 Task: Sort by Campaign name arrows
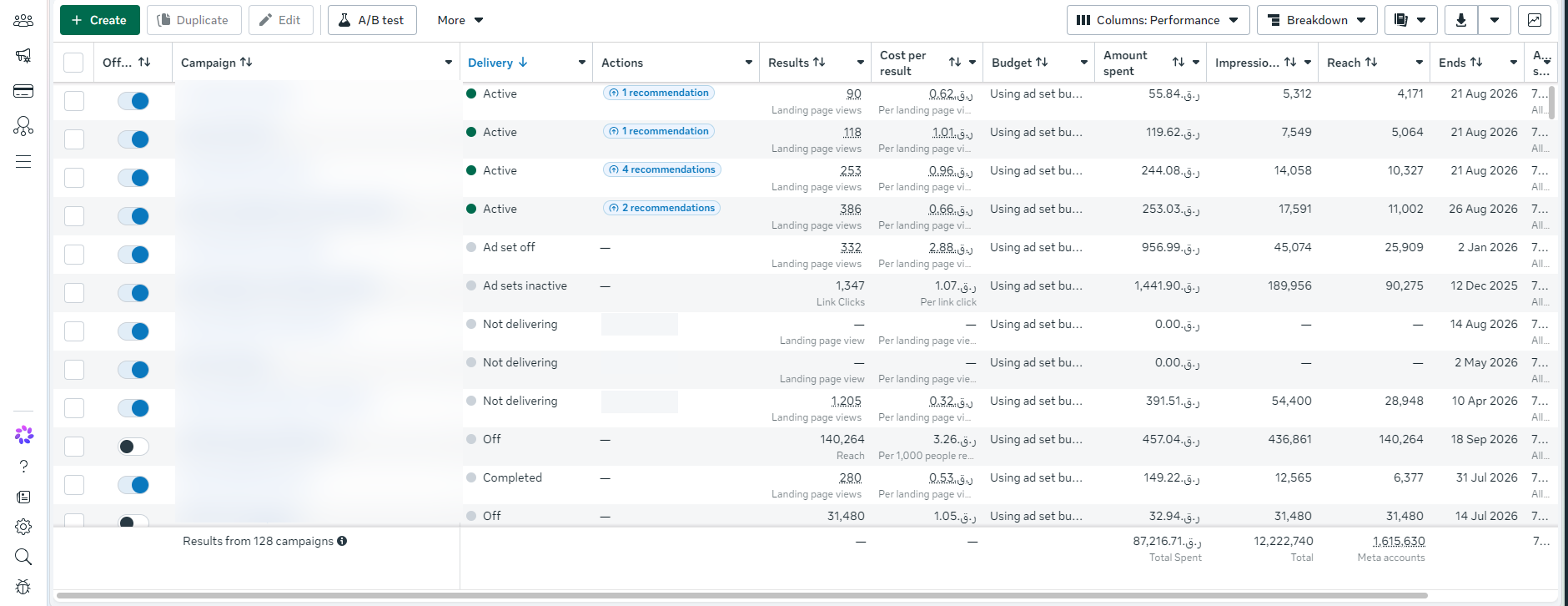point(246,63)
